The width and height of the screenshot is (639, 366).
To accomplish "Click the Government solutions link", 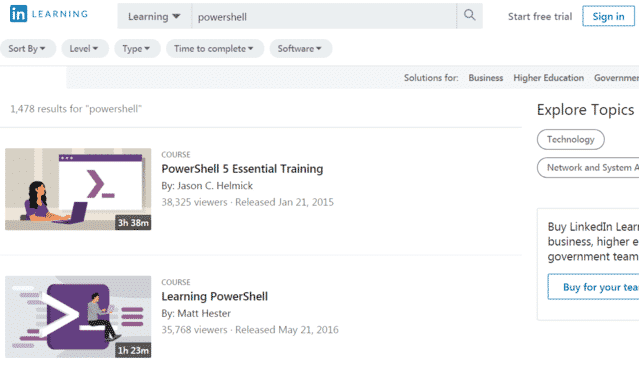I will click(616, 78).
